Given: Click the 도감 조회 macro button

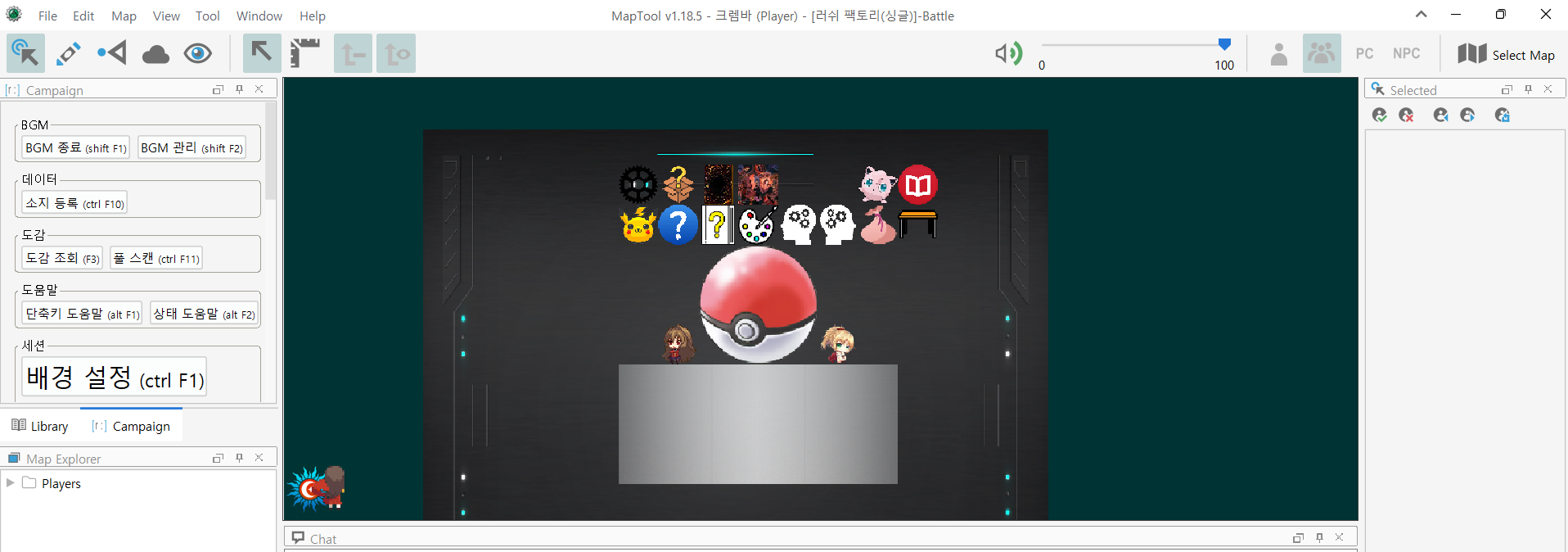Looking at the screenshot, I should coord(62,258).
